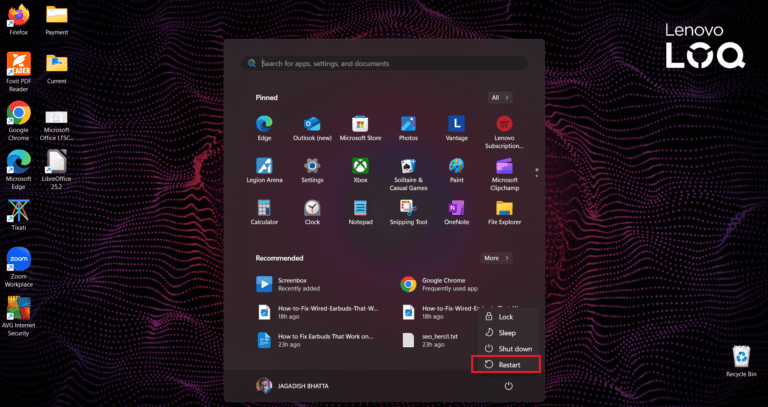Launch Outlook (new) from pinned apps

pyautogui.click(x=312, y=128)
